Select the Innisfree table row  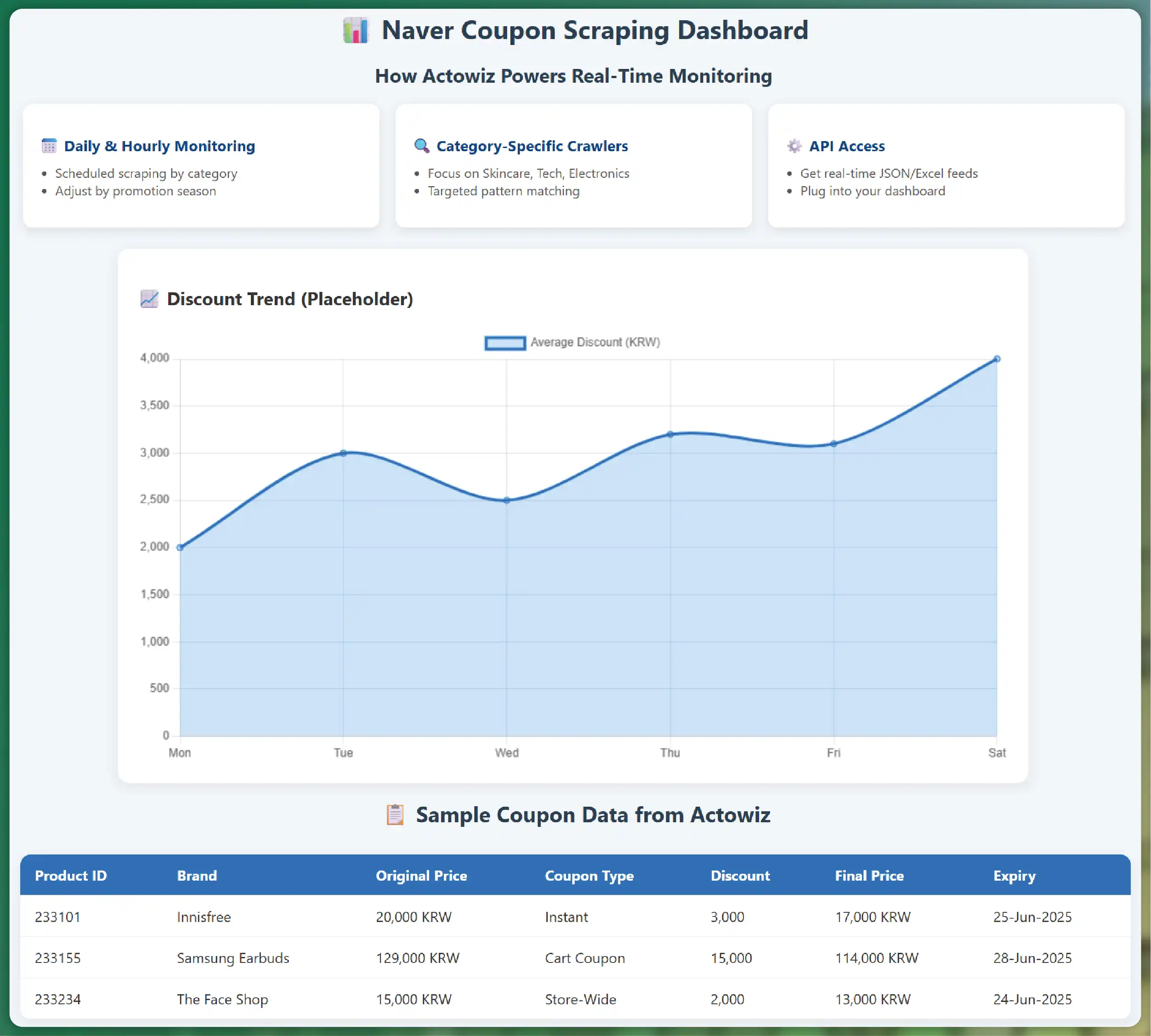(x=575, y=917)
